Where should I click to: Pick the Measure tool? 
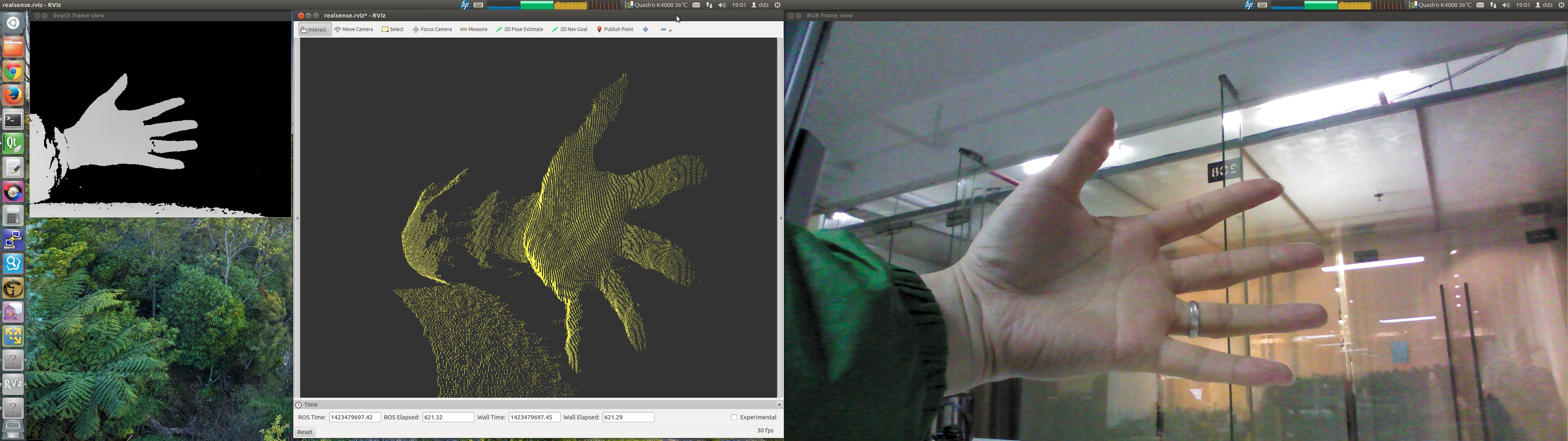coord(474,29)
